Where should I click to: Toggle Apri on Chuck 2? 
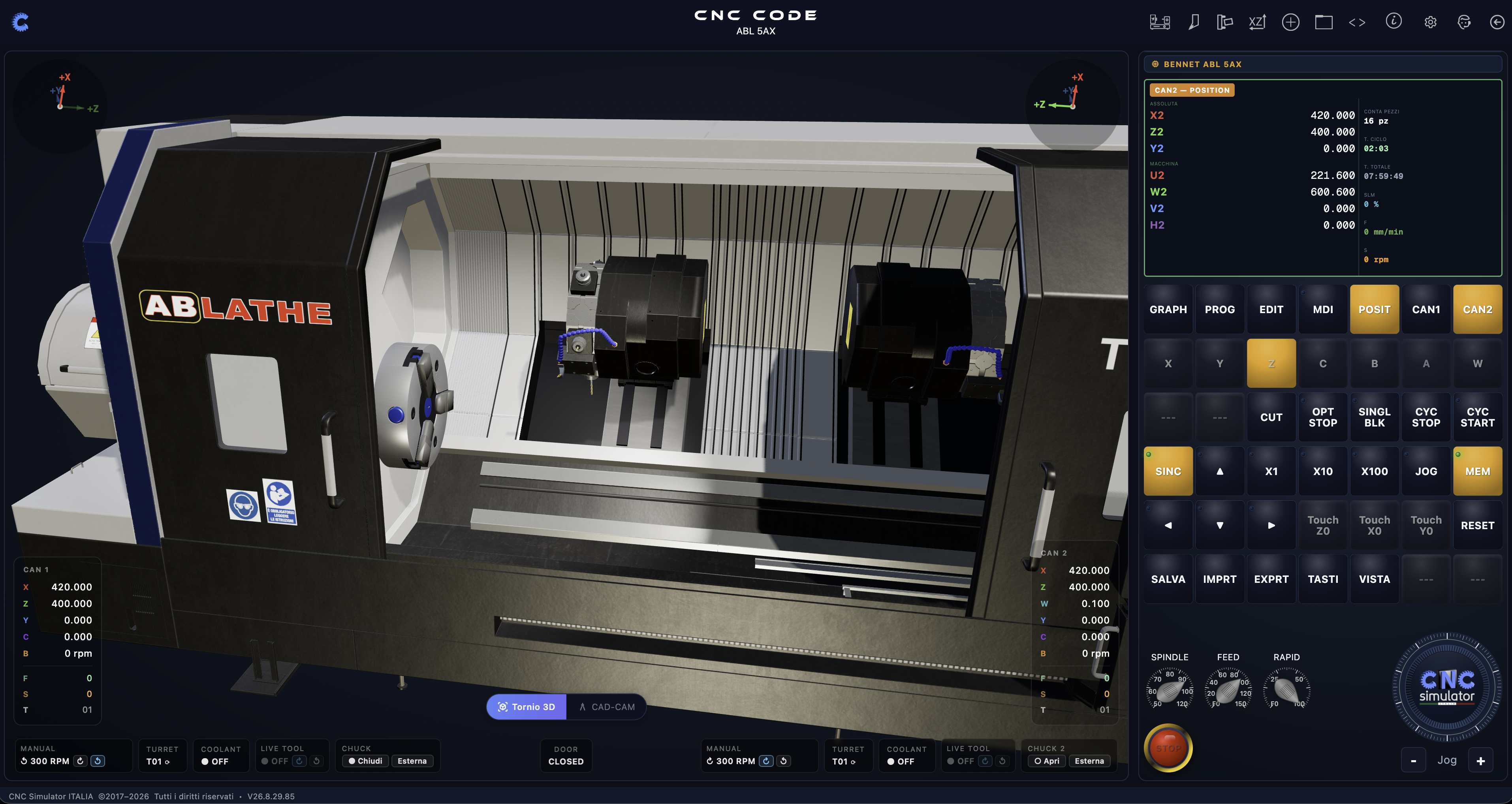[x=1047, y=761]
